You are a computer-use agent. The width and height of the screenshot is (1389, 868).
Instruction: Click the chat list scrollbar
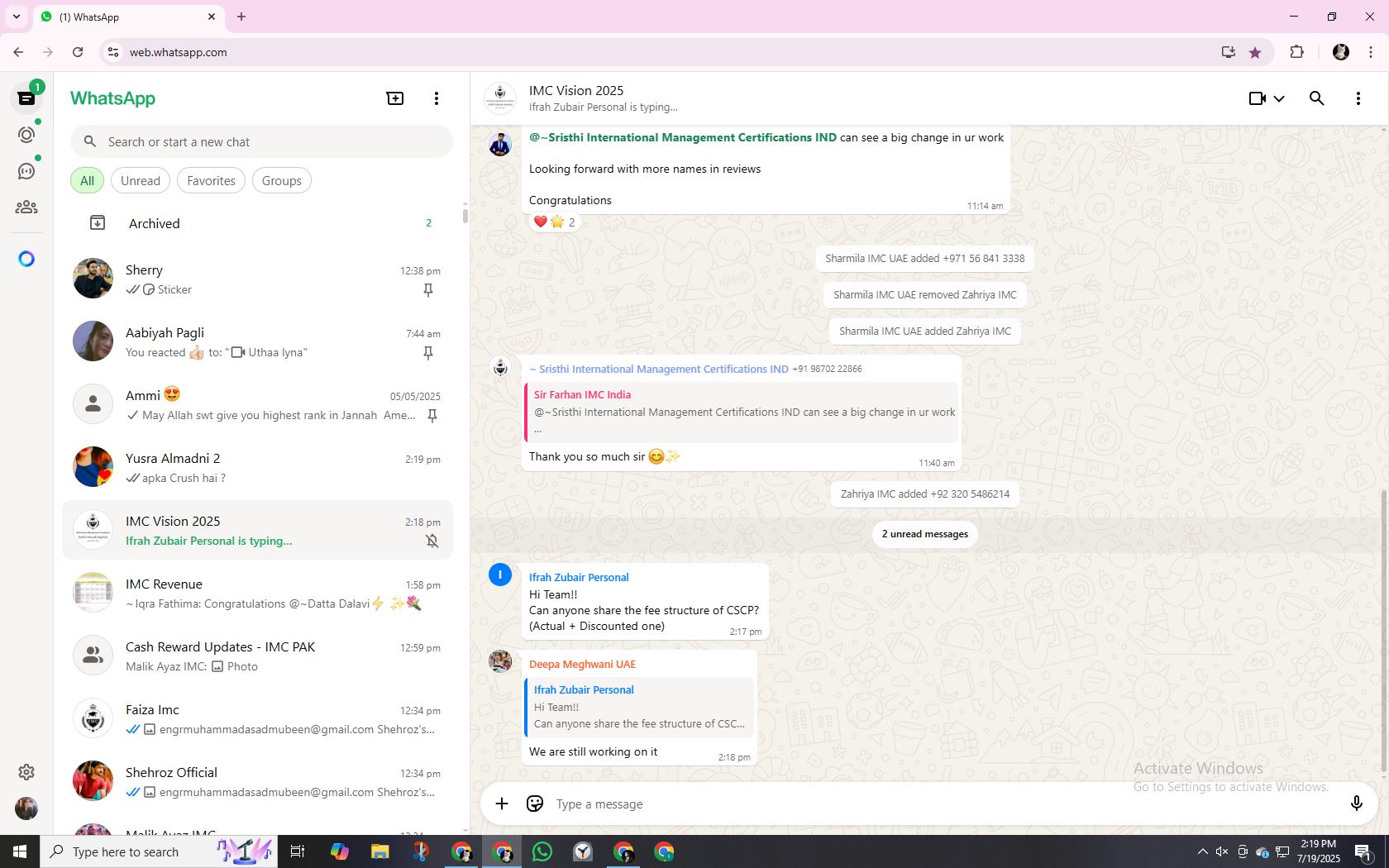pyautogui.click(x=465, y=216)
